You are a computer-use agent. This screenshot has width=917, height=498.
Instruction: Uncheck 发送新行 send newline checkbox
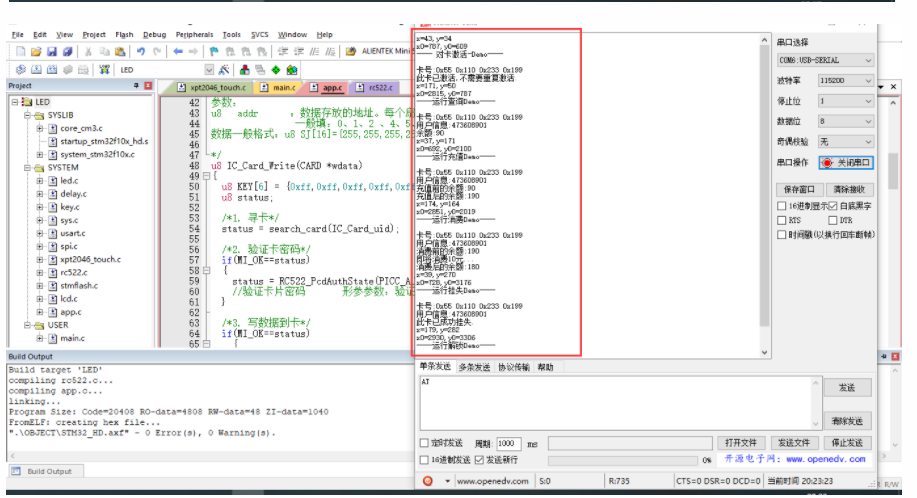click(480, 460)
